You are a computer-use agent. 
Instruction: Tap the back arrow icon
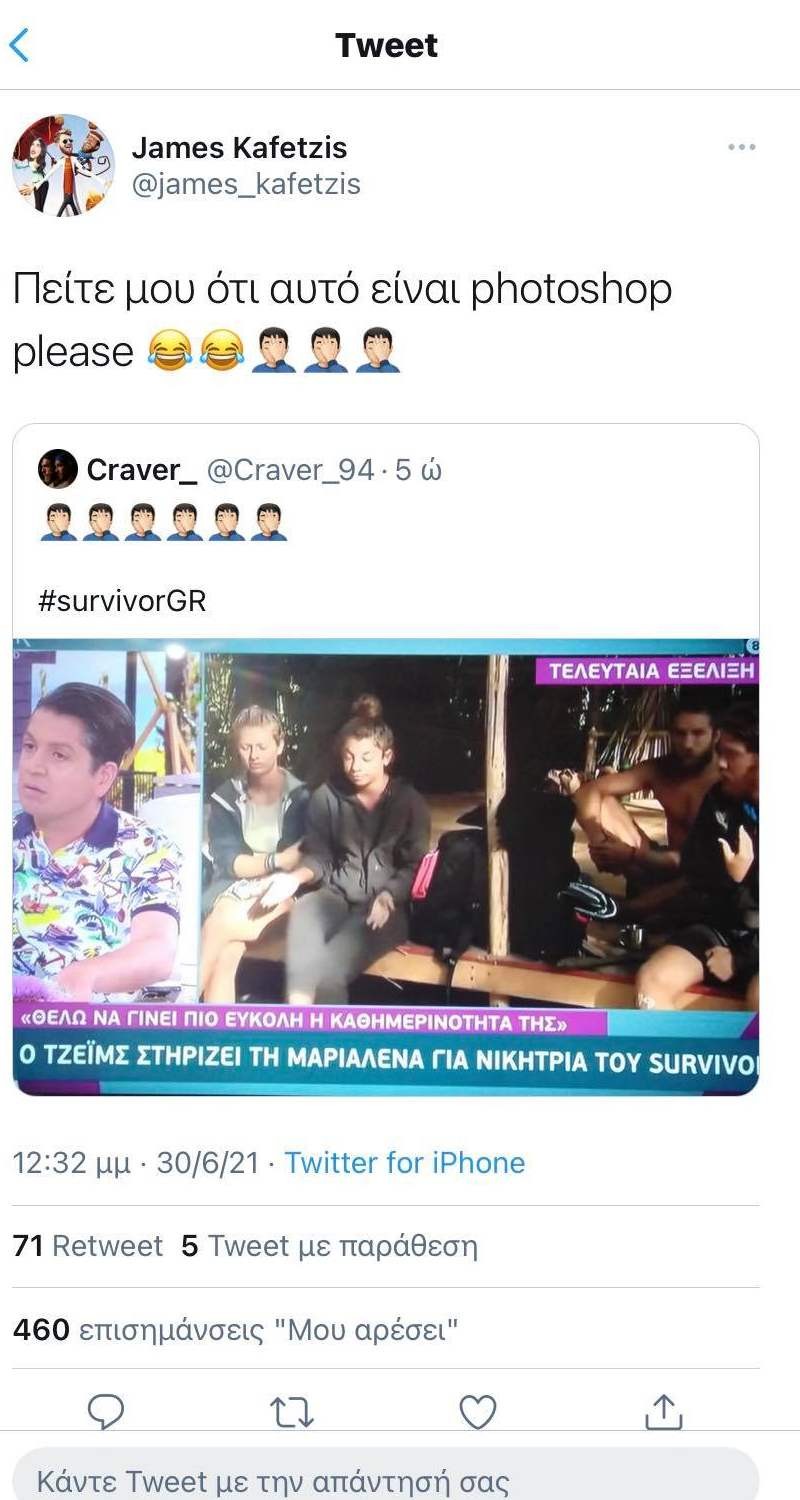[19, 46]
